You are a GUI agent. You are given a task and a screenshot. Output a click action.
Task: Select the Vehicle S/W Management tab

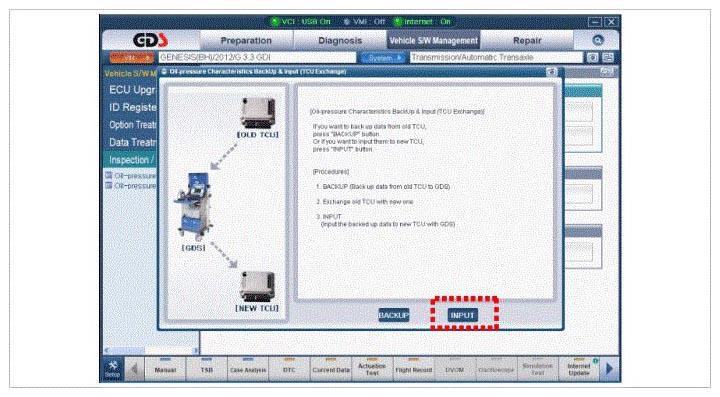[433, 40]
